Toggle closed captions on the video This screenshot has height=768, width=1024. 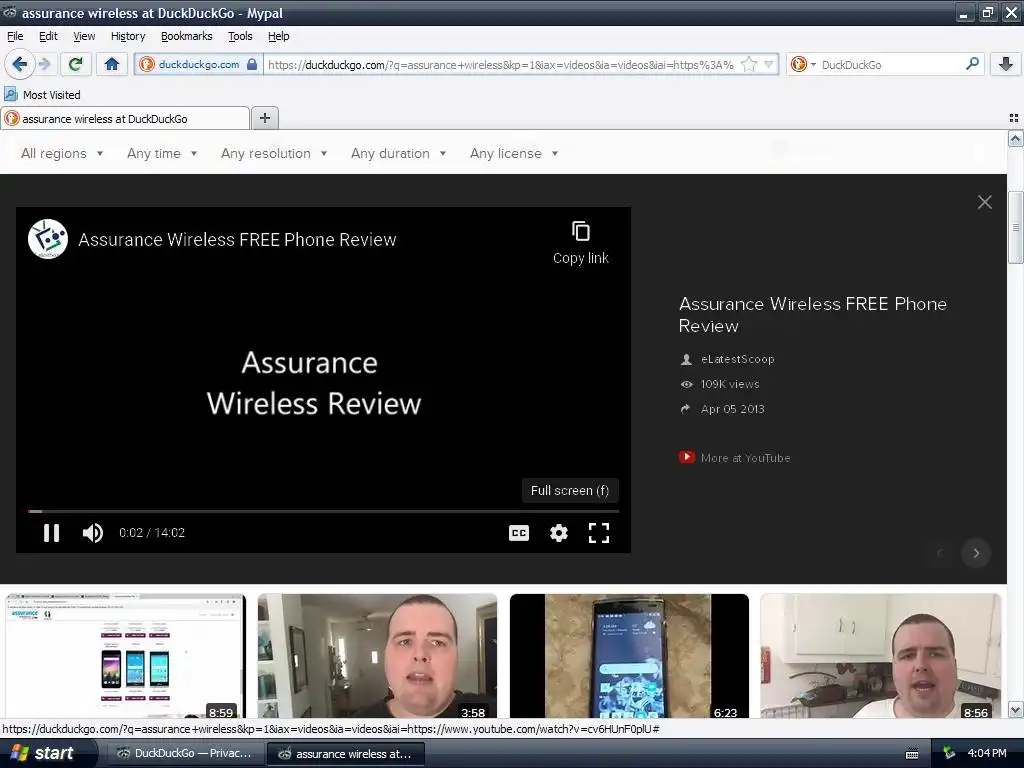(519, 533)
